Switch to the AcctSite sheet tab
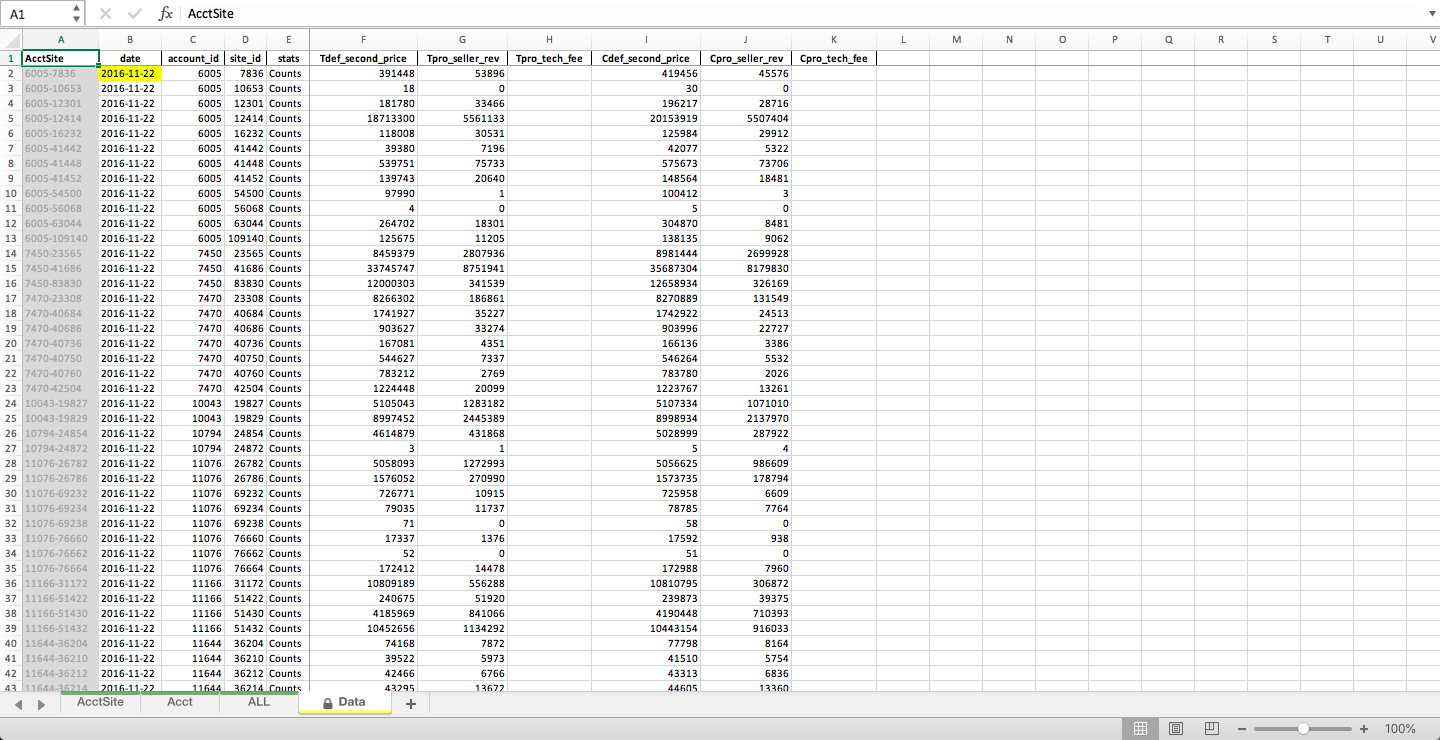Image resolution: width=1440 pixels, height=740 pixels. [100, 702]
